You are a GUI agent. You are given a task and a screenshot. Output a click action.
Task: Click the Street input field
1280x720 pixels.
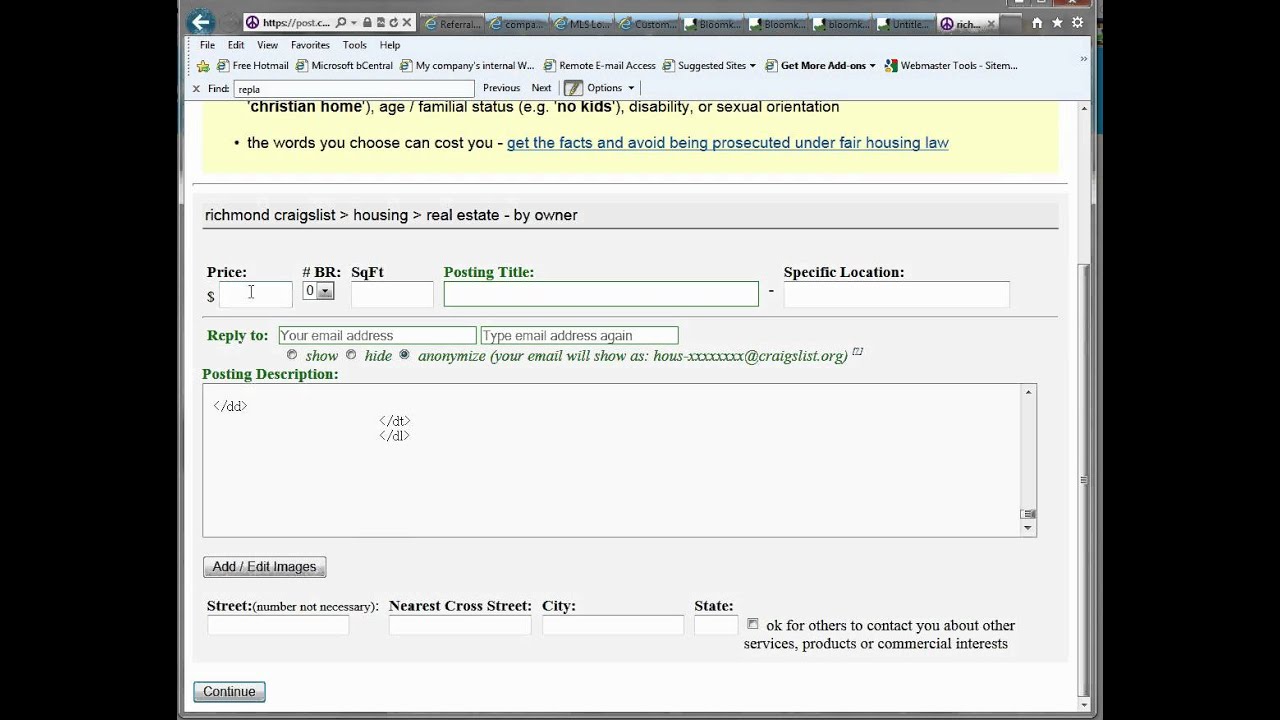[x=278, y=625]
